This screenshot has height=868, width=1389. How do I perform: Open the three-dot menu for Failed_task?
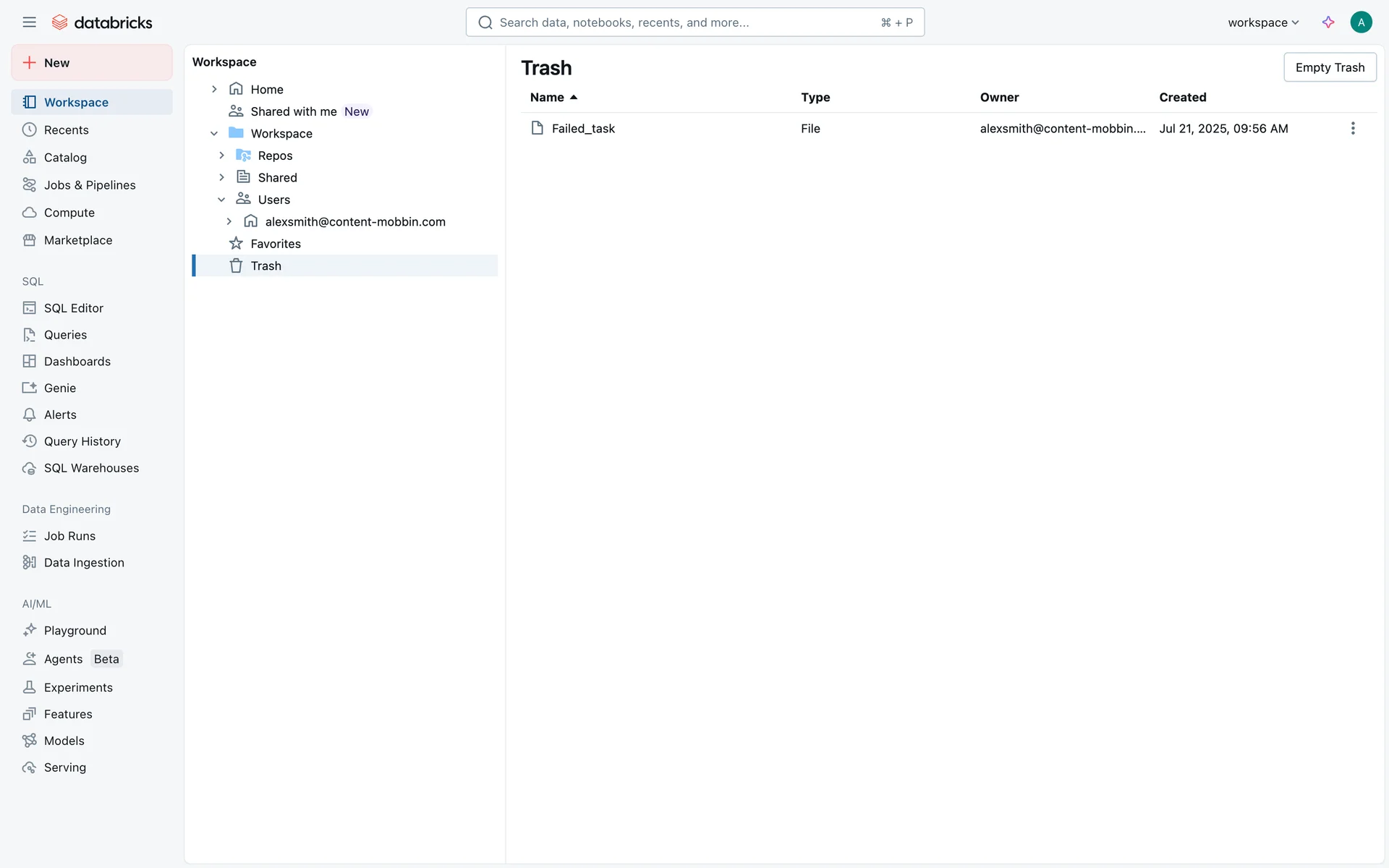(1352, 129)
